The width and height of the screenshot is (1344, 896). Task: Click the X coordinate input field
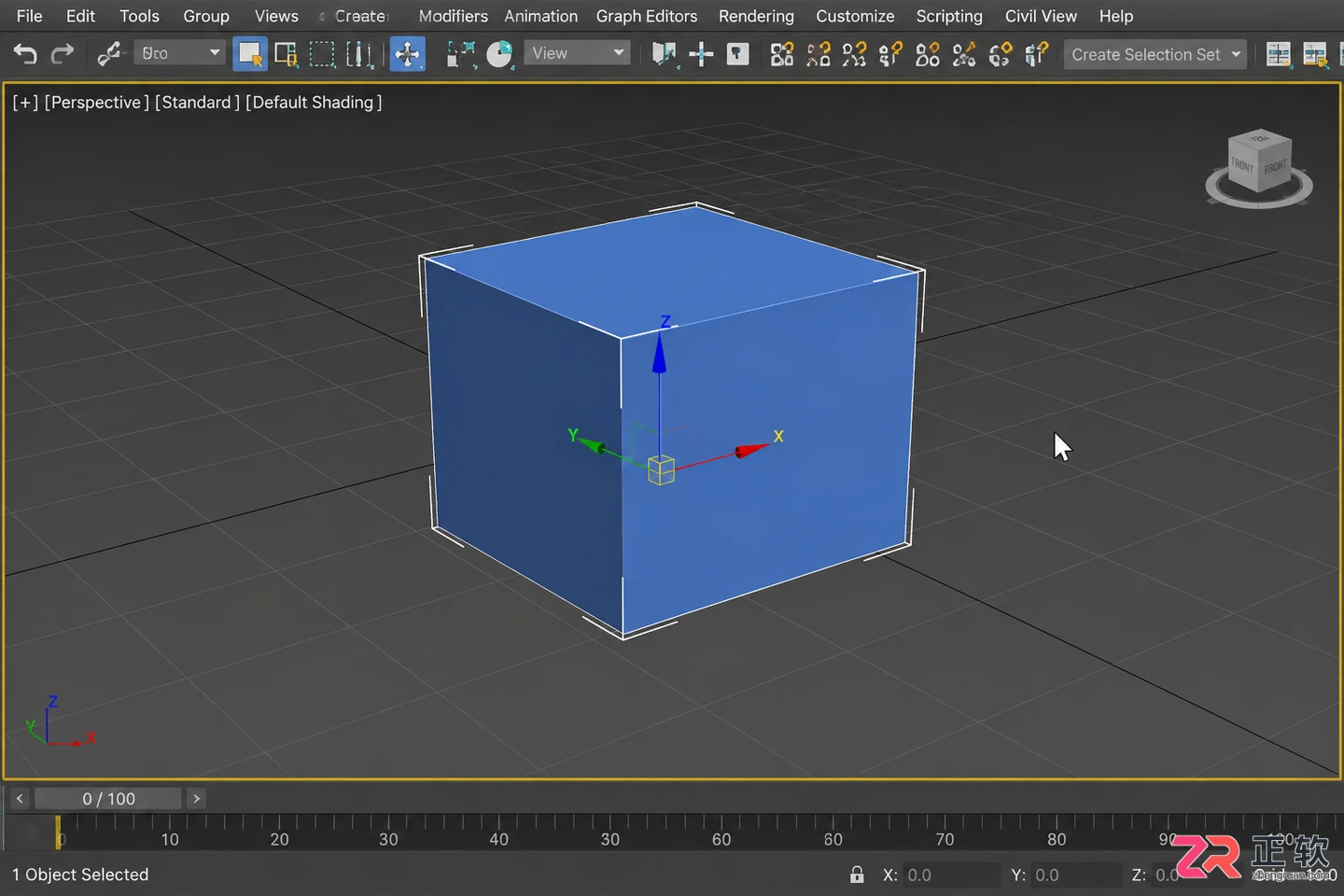click(952, 875)
